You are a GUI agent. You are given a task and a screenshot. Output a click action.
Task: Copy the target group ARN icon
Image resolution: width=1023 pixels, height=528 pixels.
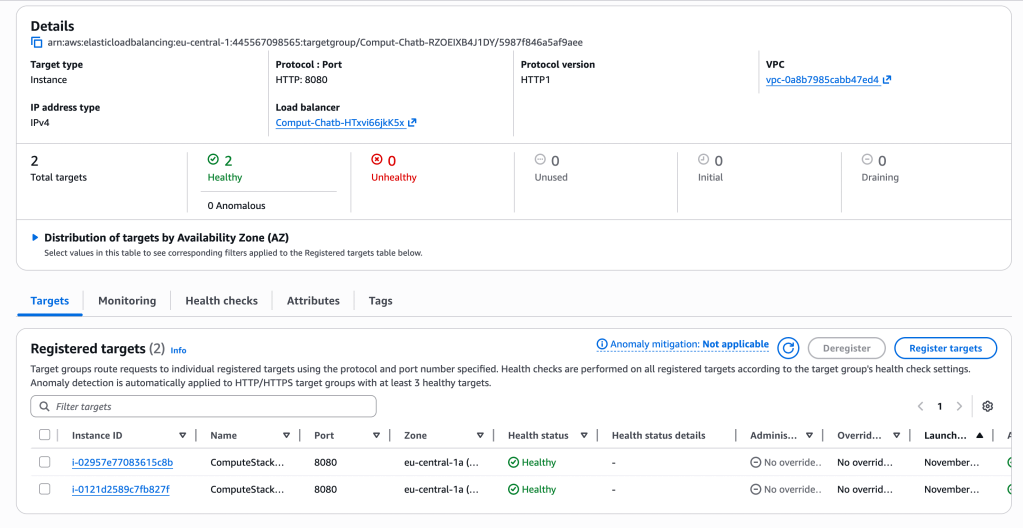(37, 43)
